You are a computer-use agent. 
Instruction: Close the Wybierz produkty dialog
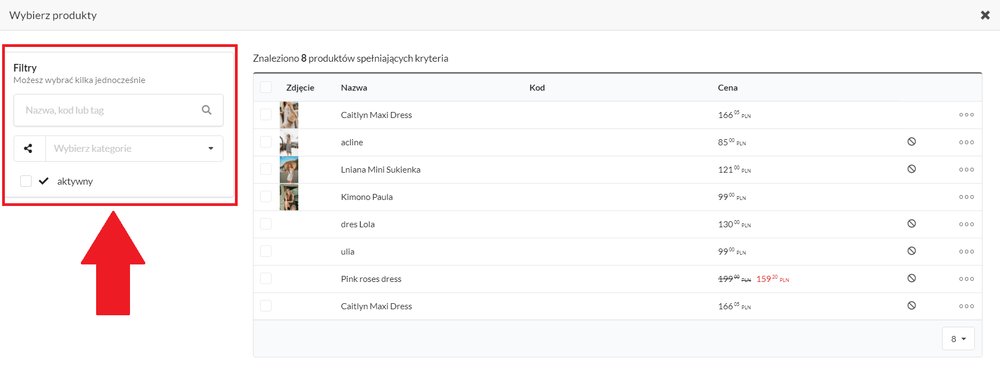point(985,15)
